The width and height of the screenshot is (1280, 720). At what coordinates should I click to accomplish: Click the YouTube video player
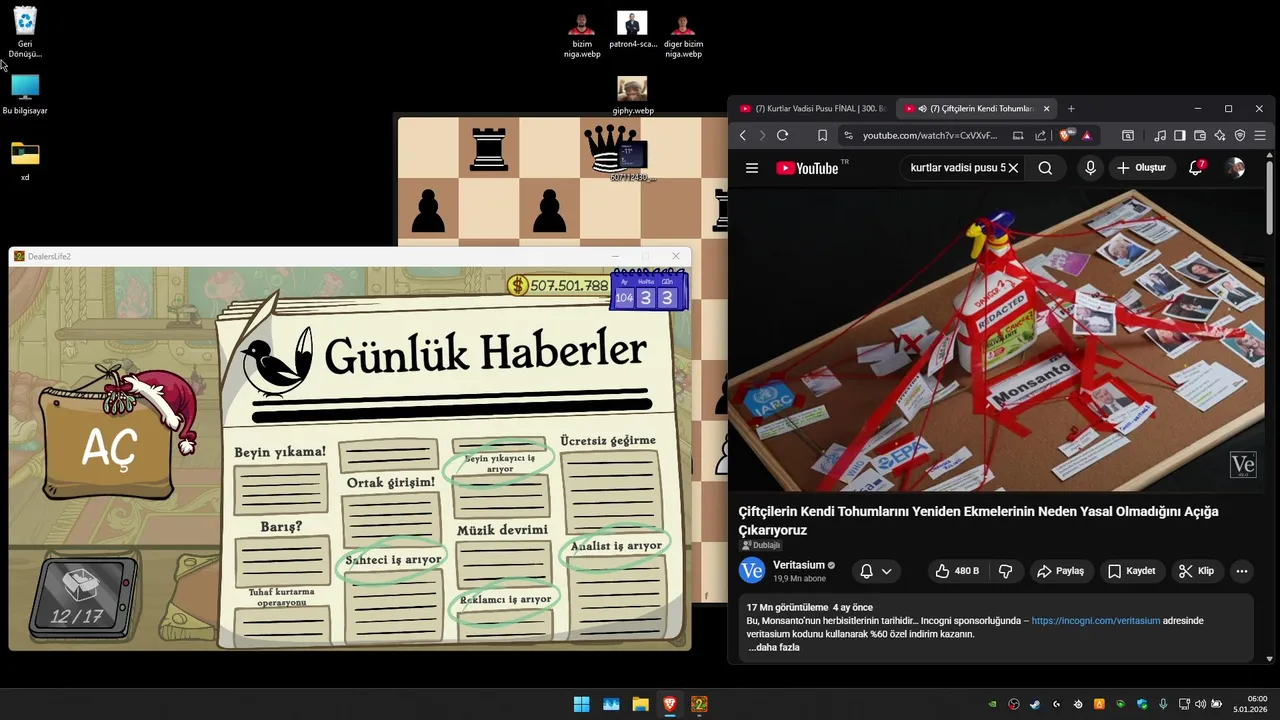pyautogui.click(x=997, y=339)
